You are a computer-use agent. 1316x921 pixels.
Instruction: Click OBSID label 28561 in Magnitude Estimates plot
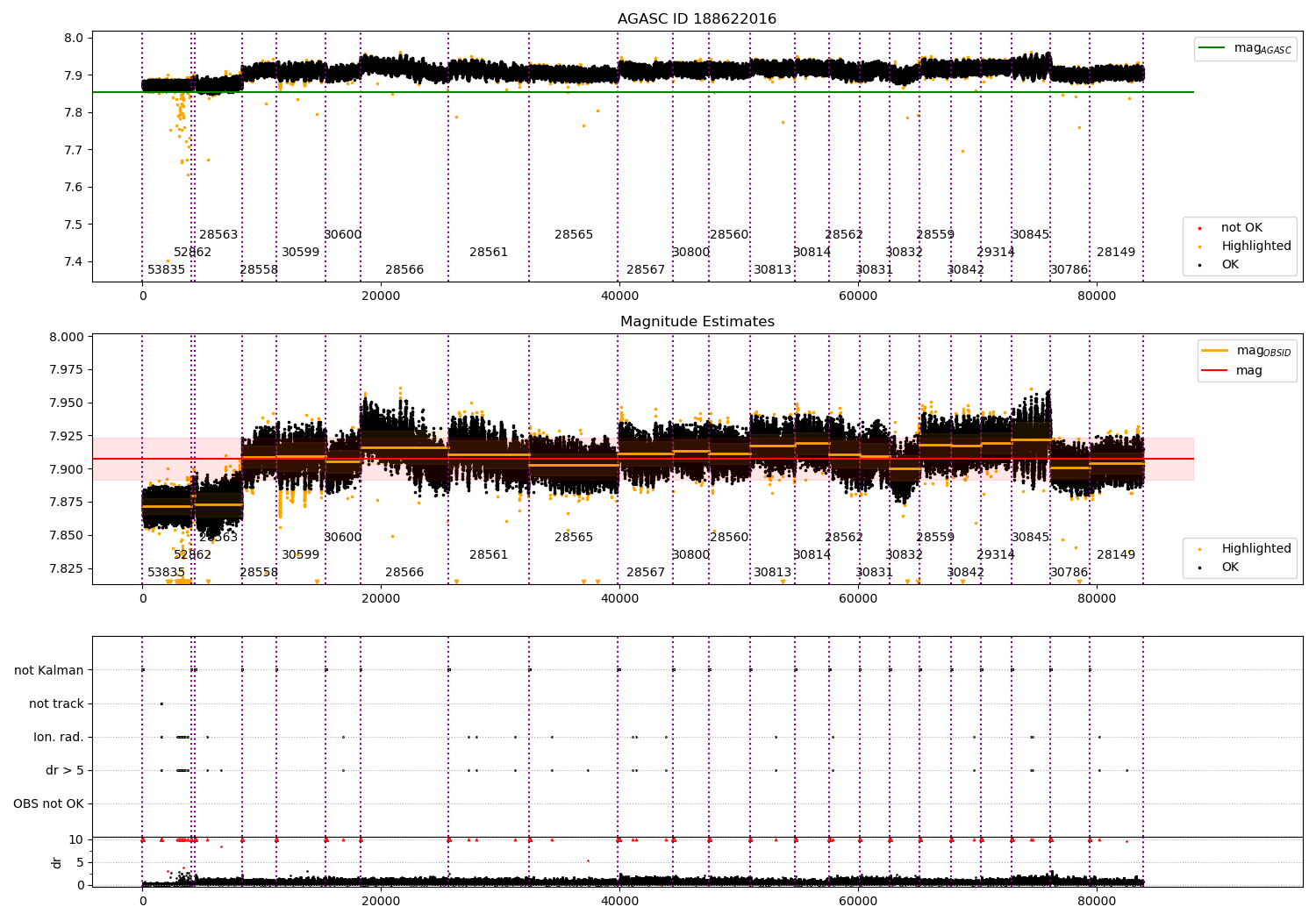pos(489,555)
